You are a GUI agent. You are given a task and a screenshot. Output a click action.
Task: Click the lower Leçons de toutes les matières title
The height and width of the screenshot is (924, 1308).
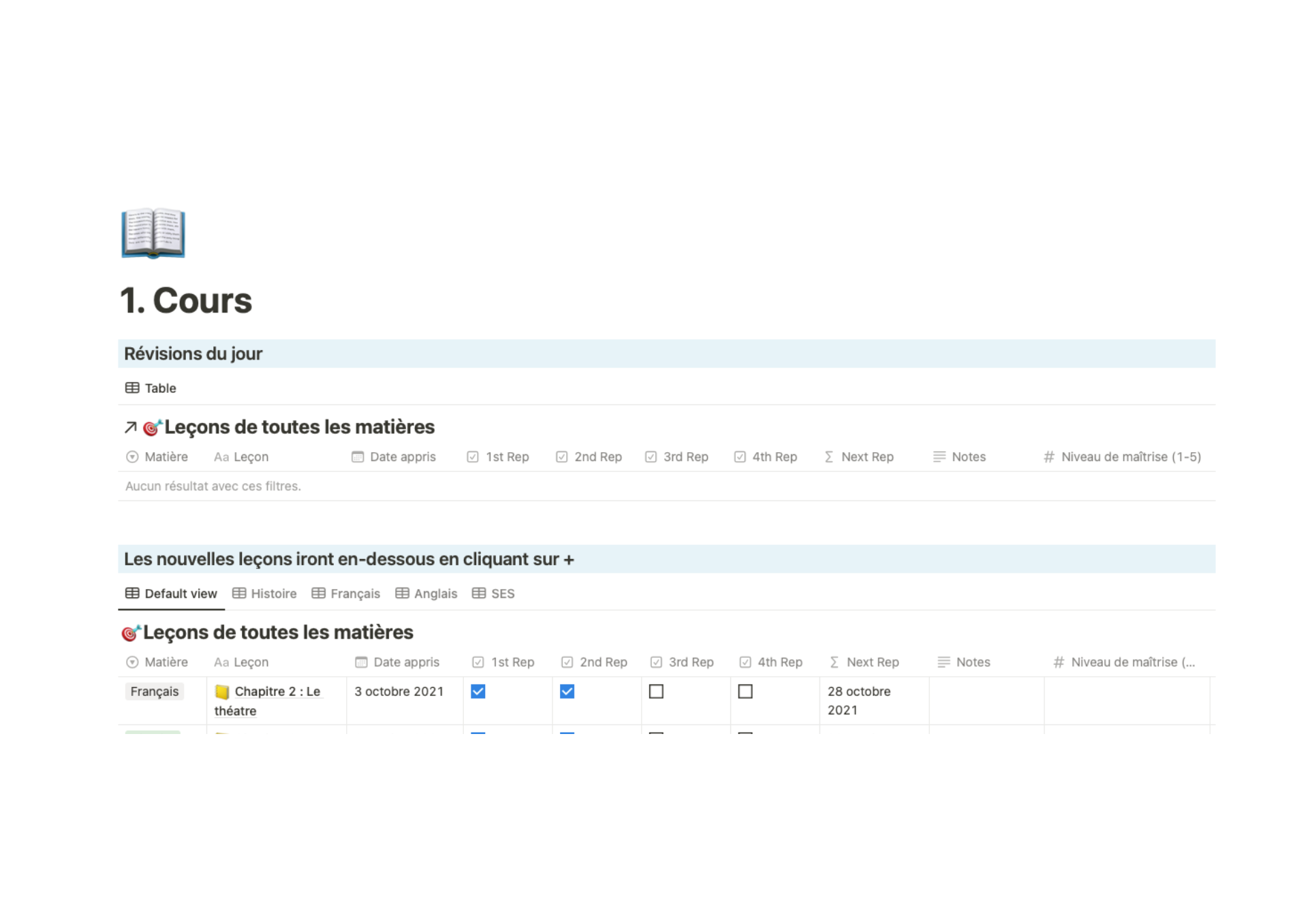coord(278,633)
